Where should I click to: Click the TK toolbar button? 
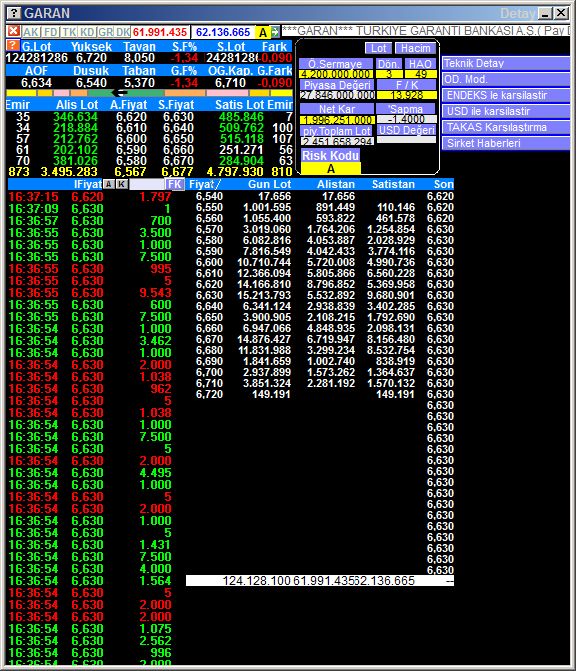tap(69, 32)
